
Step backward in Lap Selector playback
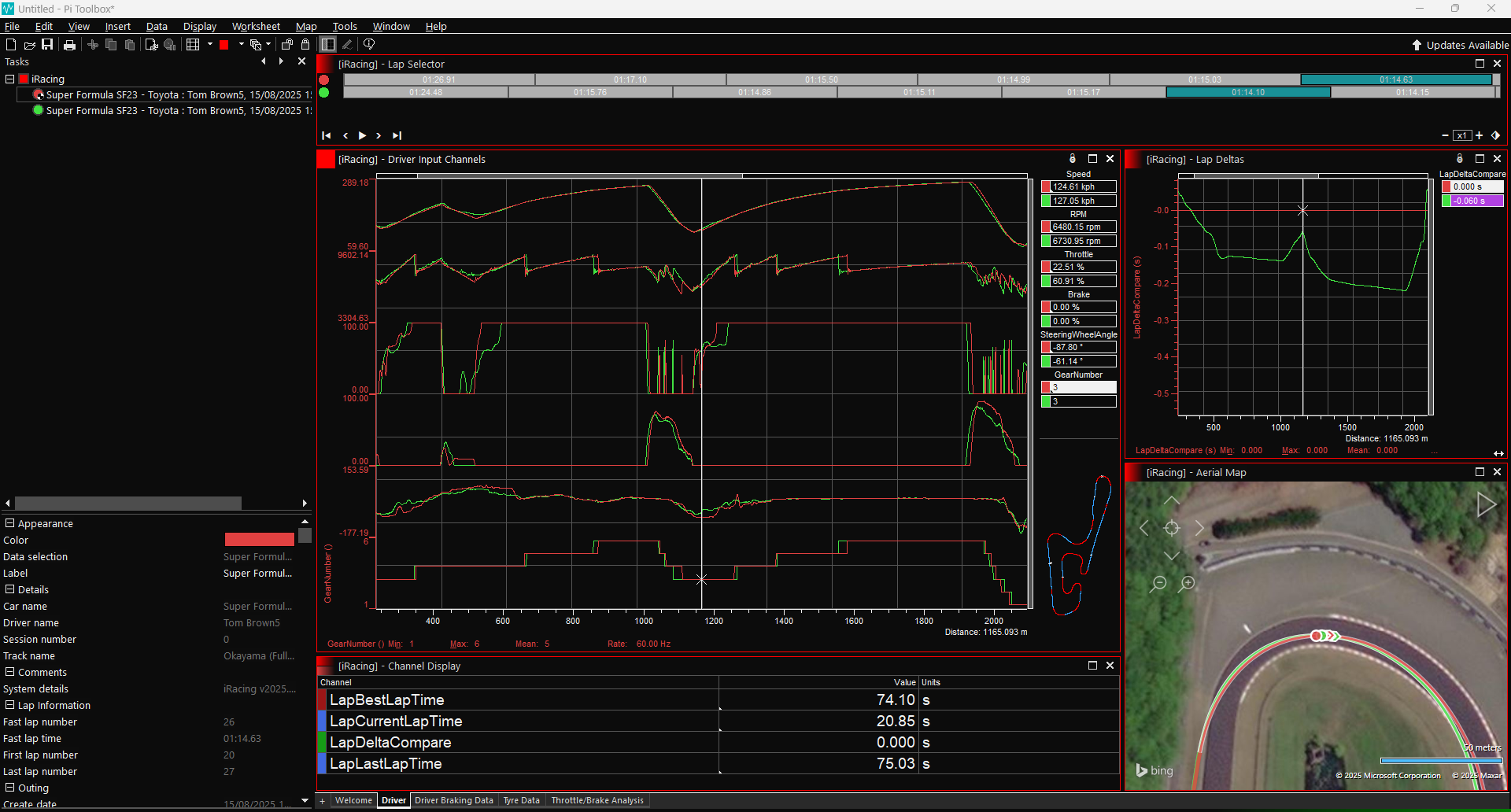click(345, 135)
